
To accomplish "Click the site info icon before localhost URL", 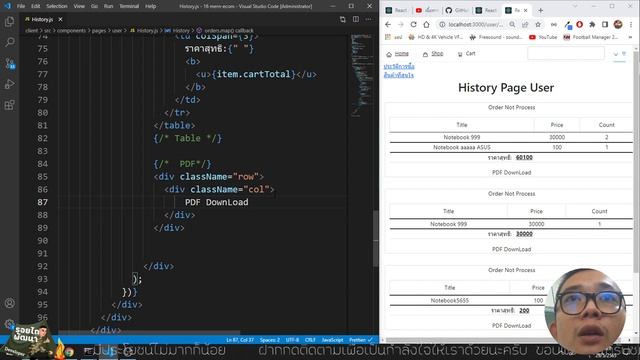I will 442,24.
